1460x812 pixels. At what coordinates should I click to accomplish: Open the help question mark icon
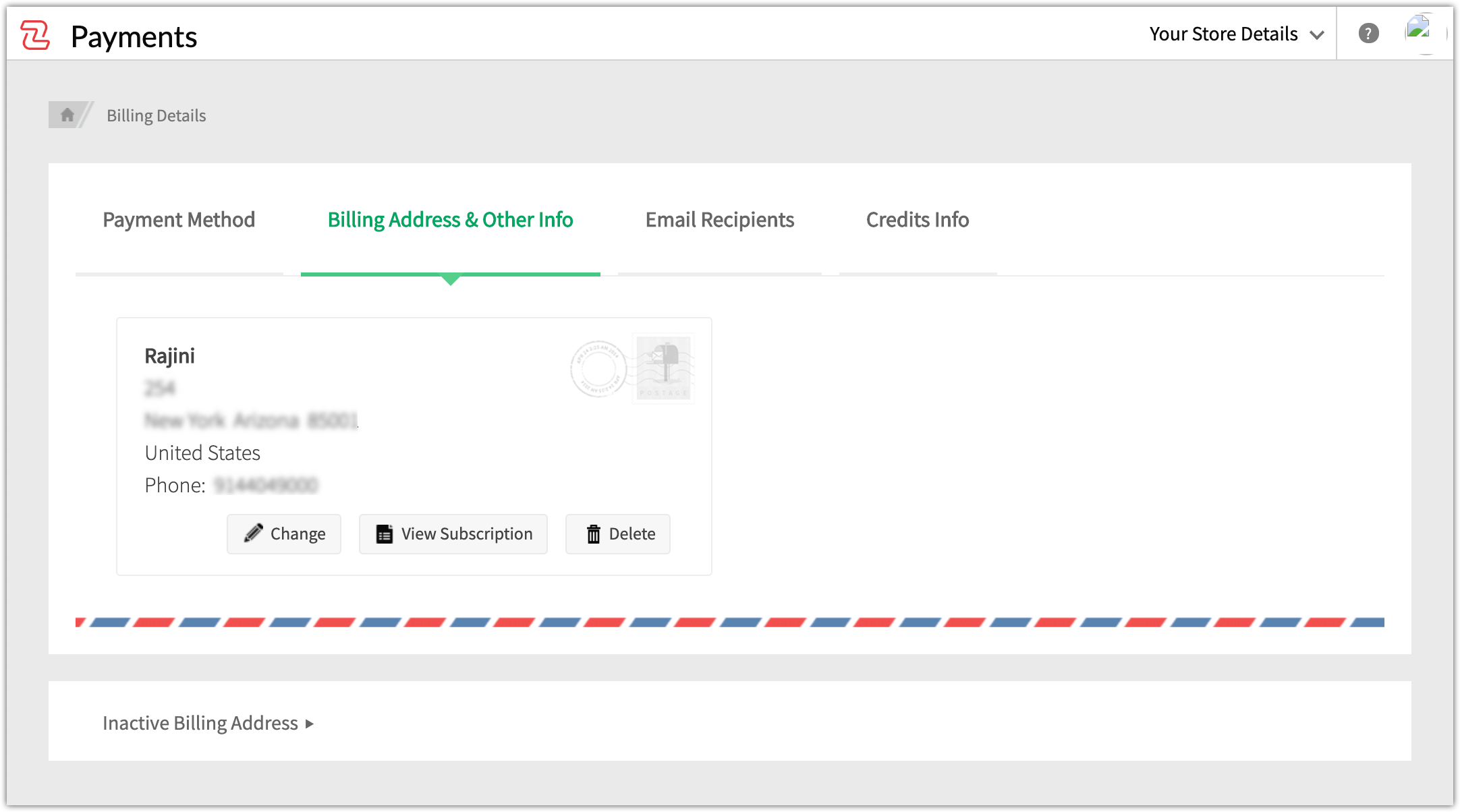(1368, 33)
